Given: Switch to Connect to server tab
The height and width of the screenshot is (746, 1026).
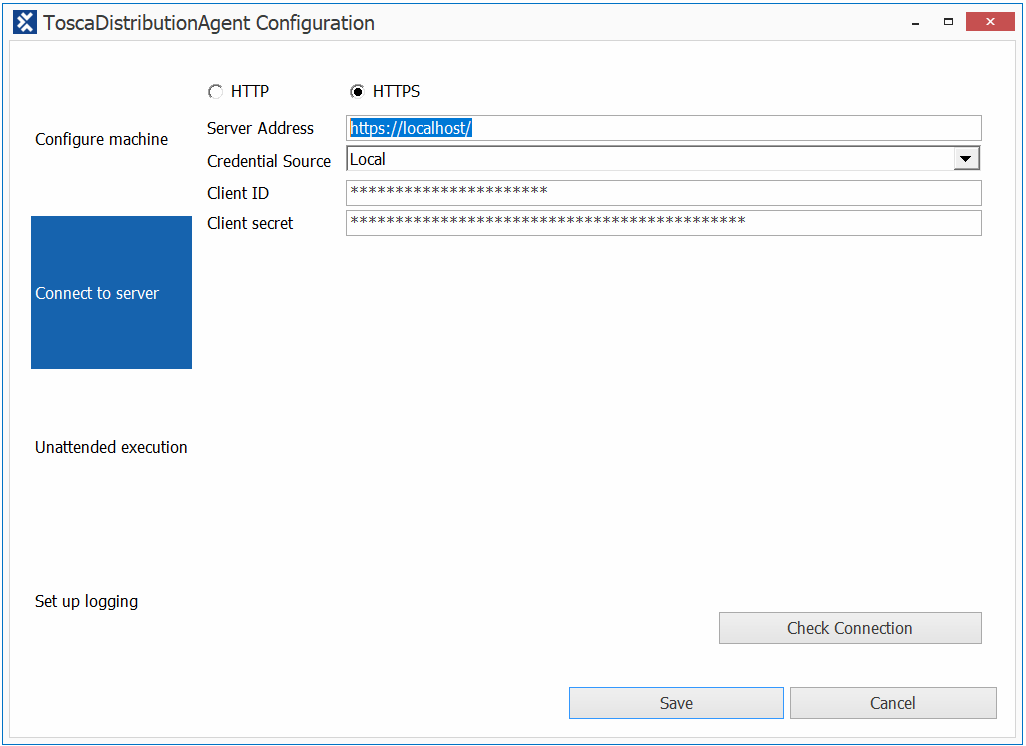Looking at the screenshot, I should [111, 293].
